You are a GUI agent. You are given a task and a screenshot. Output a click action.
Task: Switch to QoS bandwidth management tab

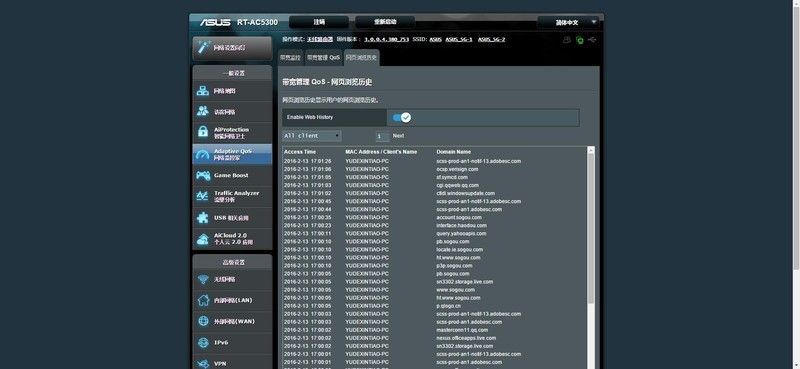323,58
